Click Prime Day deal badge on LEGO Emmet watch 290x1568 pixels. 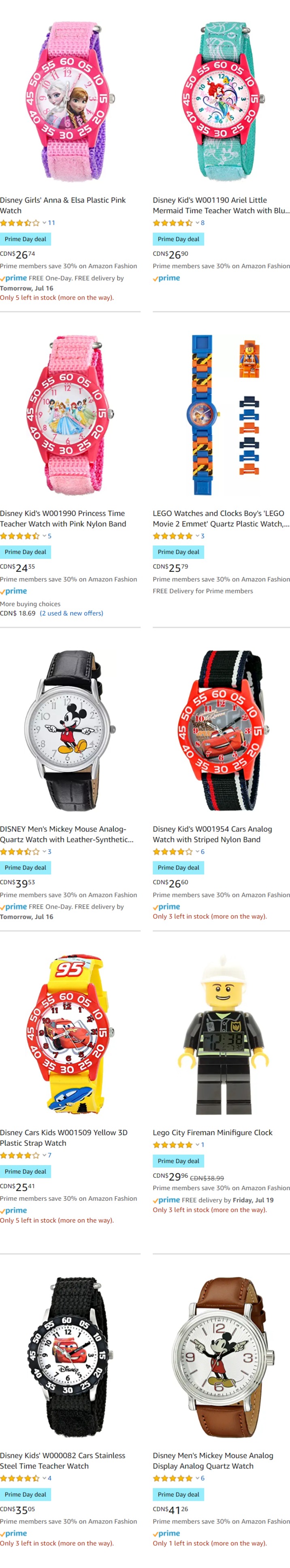pos(179,552)
